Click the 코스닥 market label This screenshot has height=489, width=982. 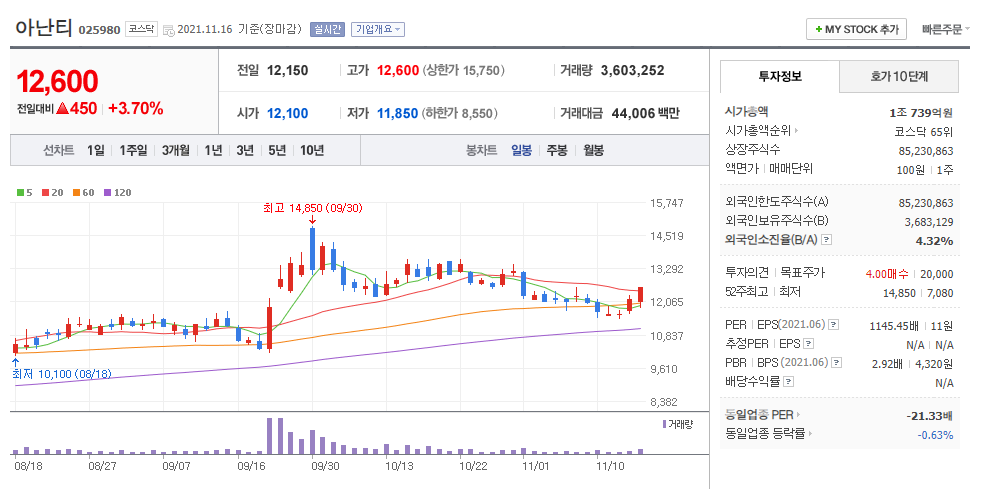[x=142, y=29]
